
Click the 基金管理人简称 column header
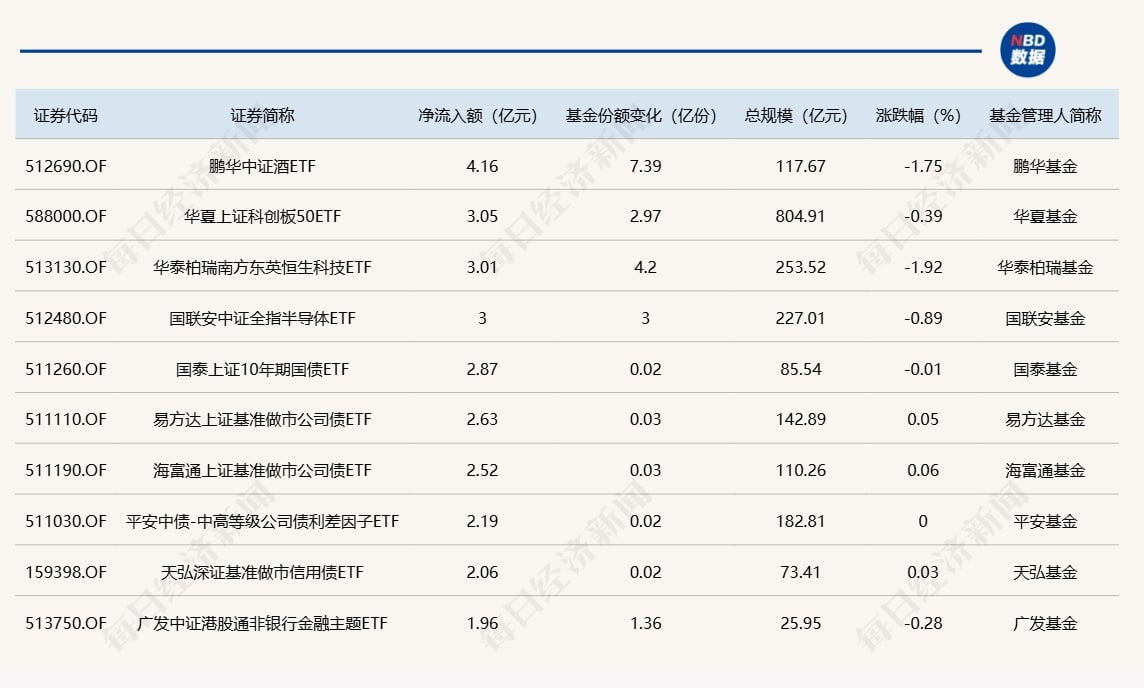point(1044,115)
